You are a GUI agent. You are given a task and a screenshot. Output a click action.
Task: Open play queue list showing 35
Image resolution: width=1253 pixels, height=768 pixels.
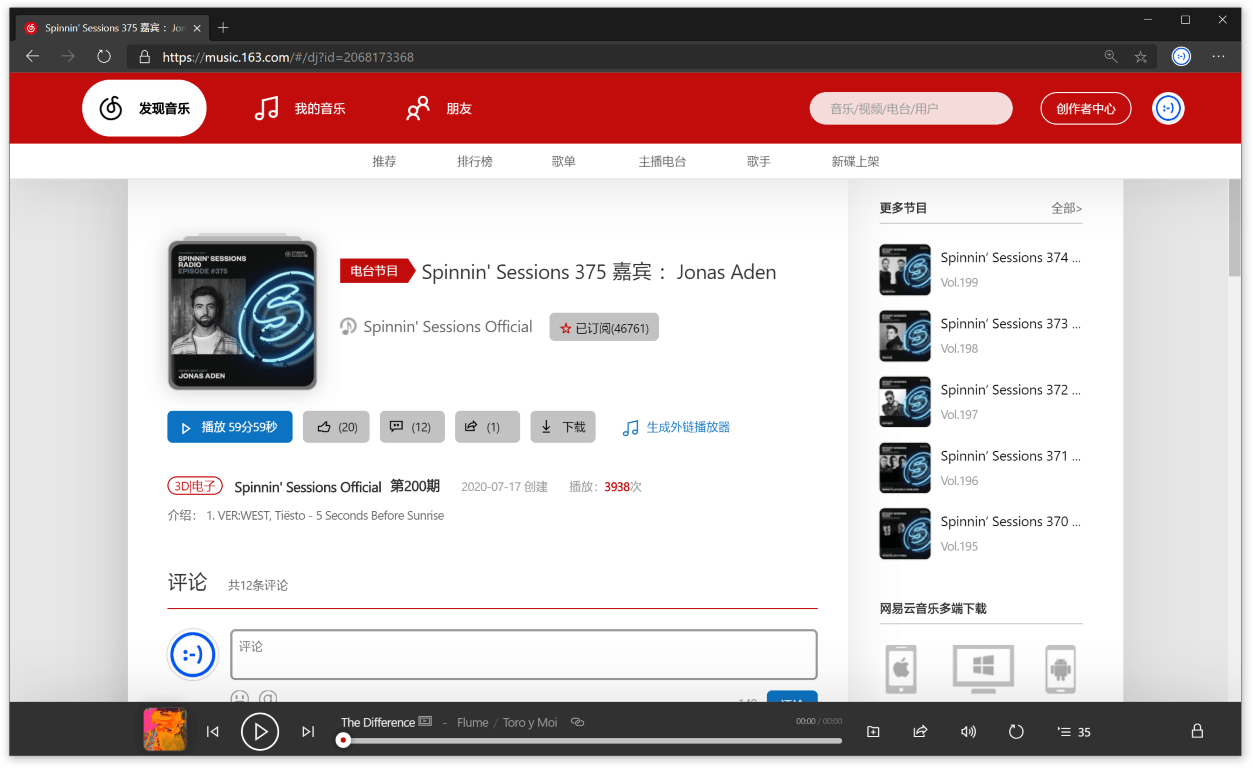tap(1074, 732)
